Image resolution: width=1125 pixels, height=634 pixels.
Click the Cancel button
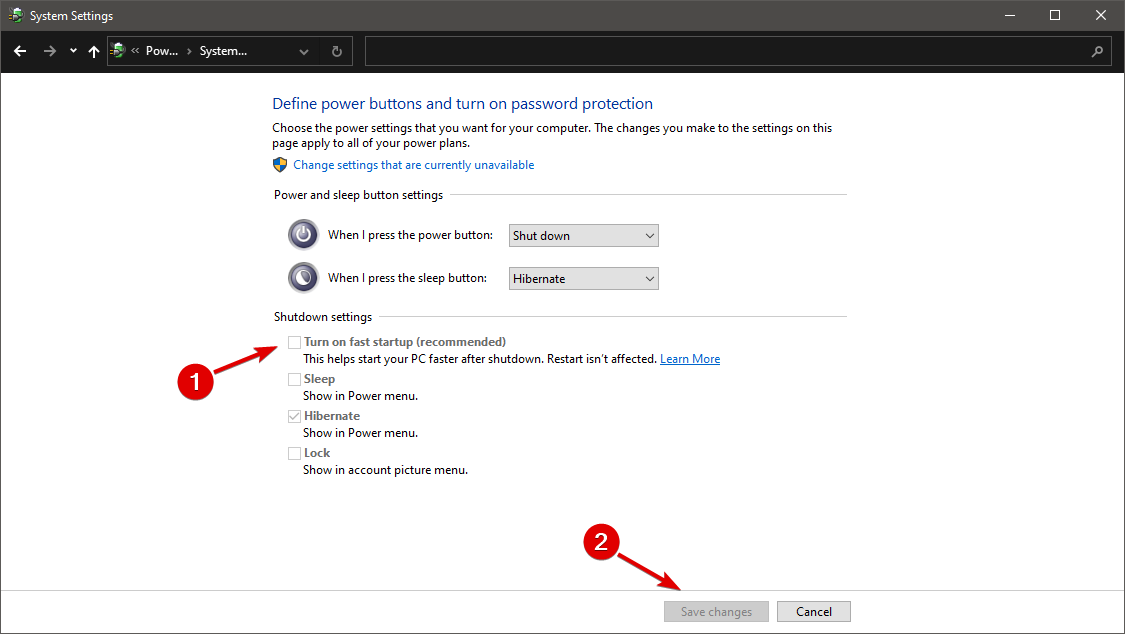point(814,612)
